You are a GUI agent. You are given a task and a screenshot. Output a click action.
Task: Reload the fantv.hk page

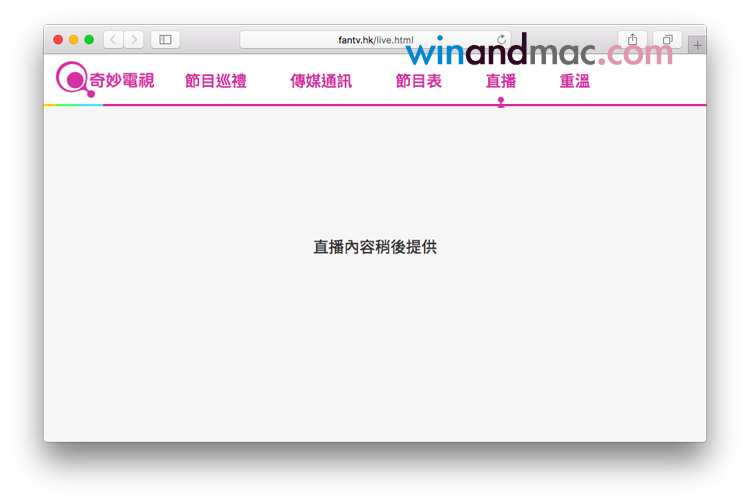click(x=501, y=40)
